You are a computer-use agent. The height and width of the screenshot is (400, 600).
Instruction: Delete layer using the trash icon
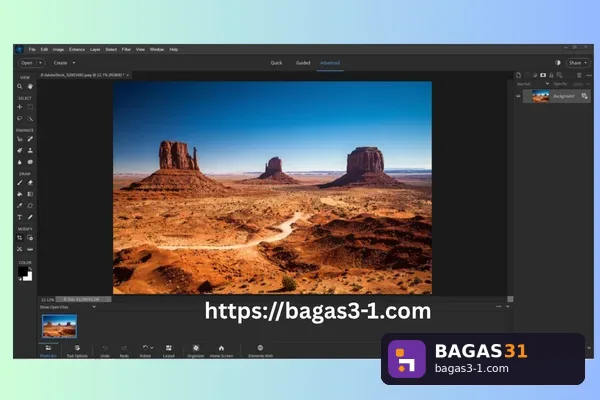point(579,75)
